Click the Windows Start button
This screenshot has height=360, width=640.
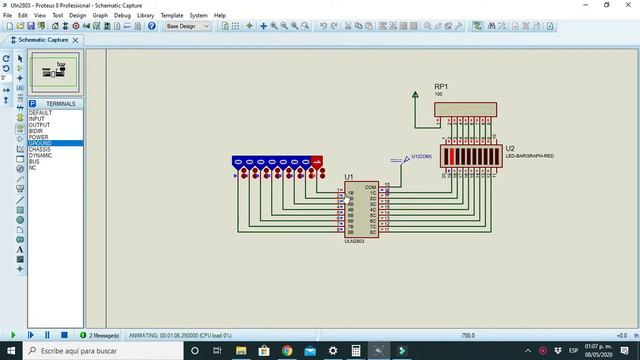pos(11,351)
